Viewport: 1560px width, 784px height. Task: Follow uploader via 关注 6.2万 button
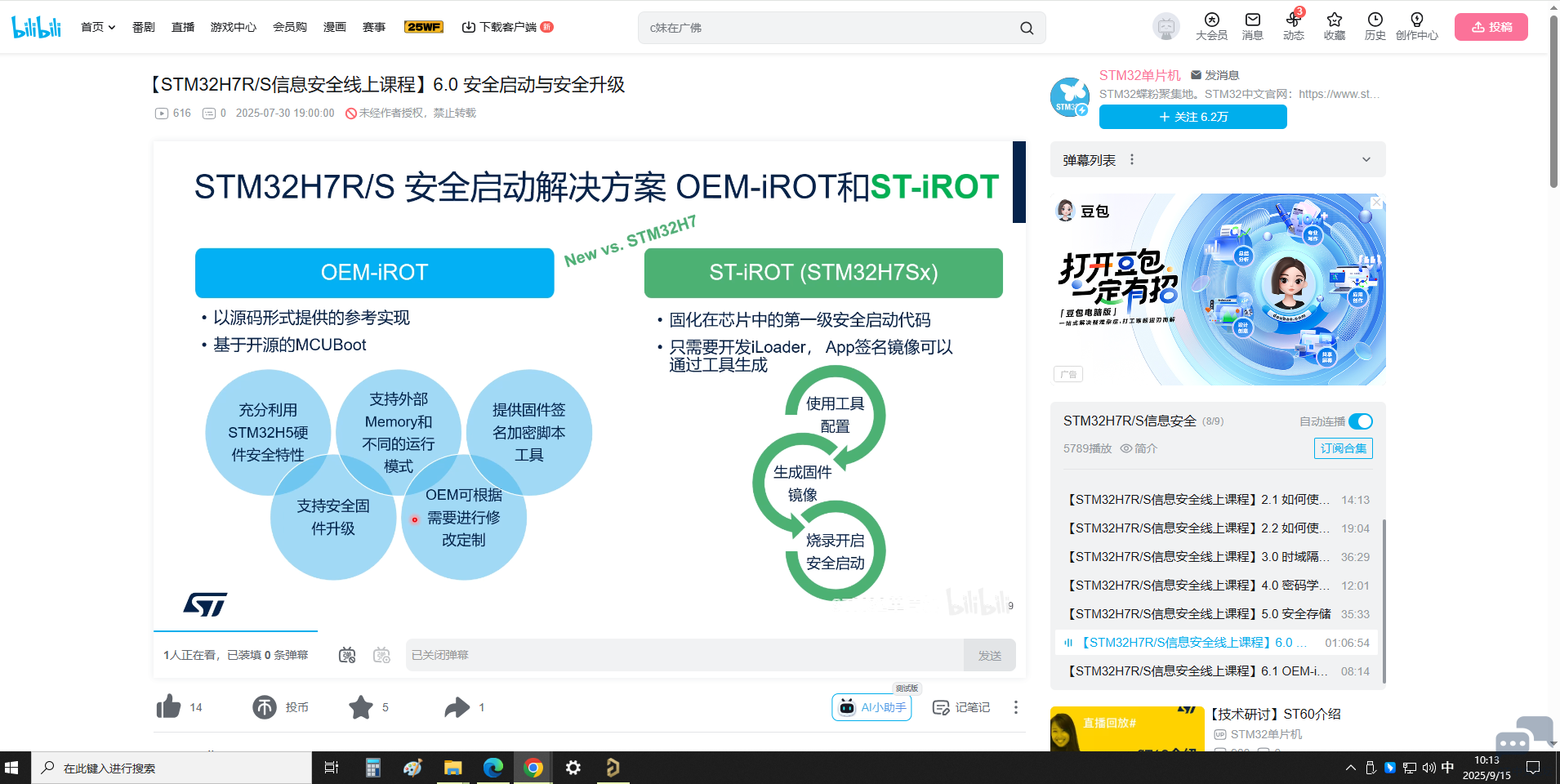click(1193, 117)
